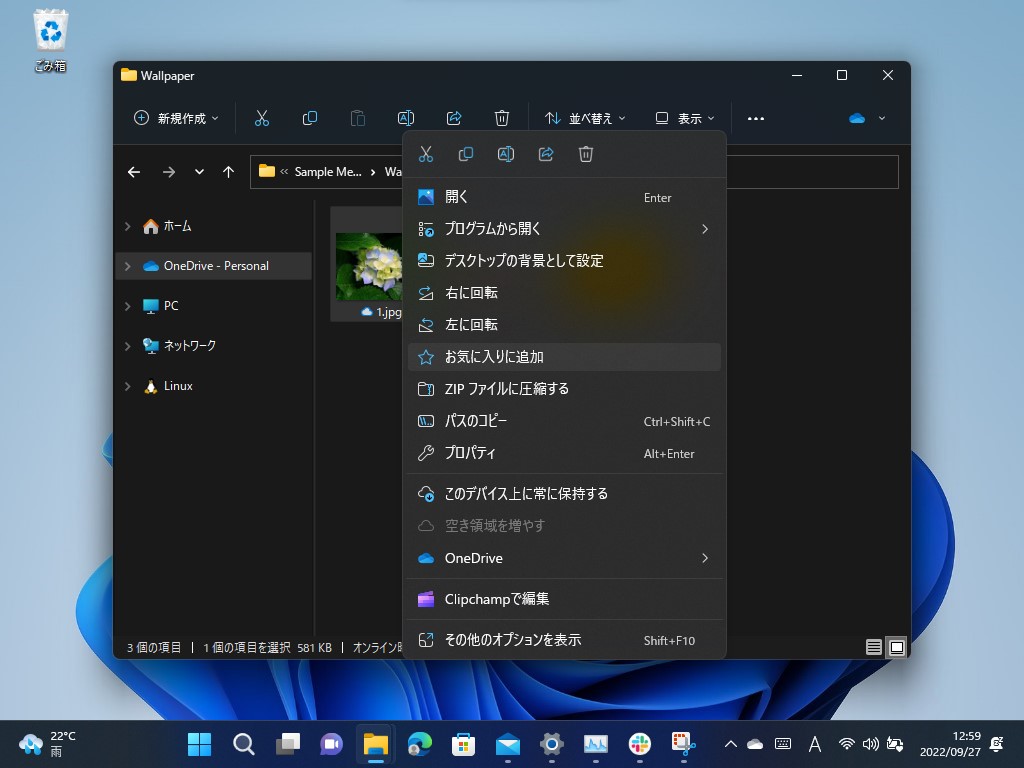This screenshot has height=768, width=1024.
Task: Click the back navigation arrow
Action: [133, 171]
